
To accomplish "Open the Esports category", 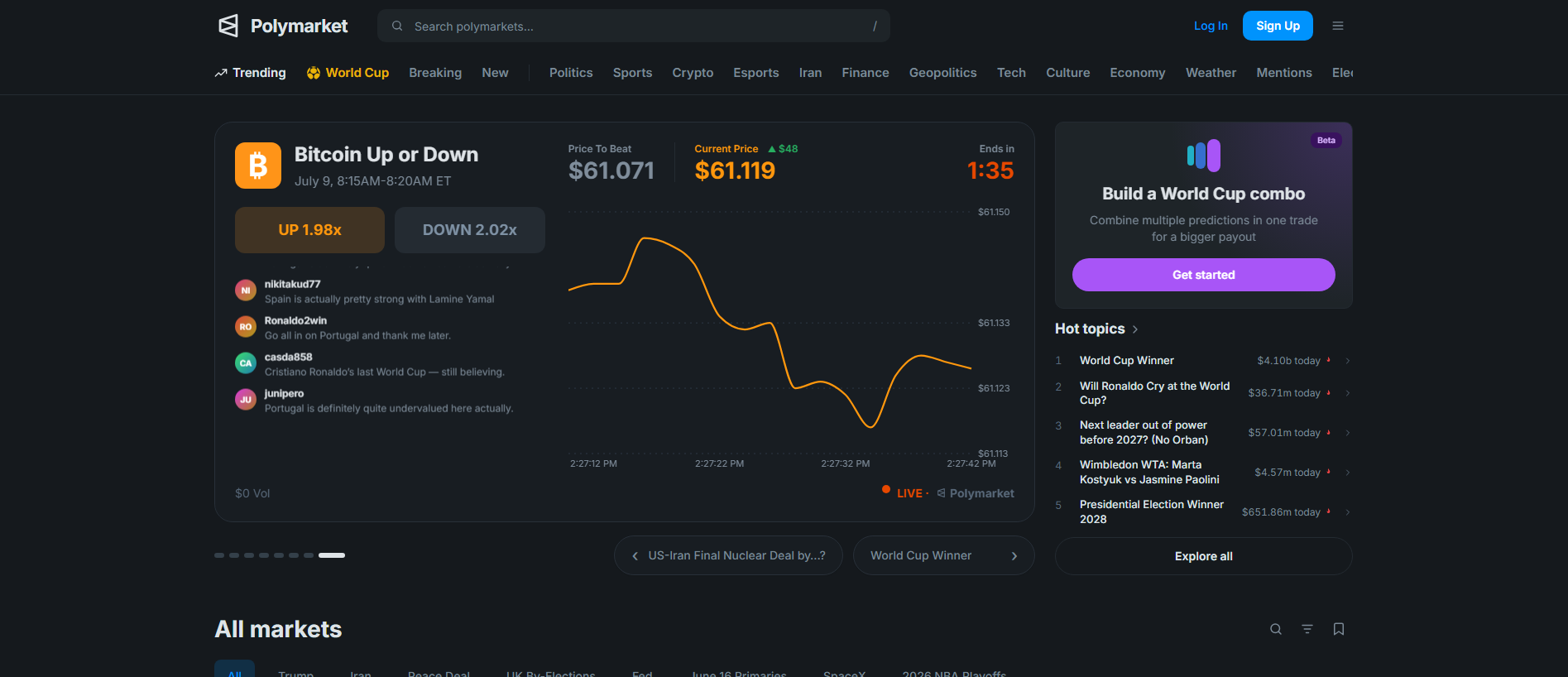I will (x=756, y=73).
